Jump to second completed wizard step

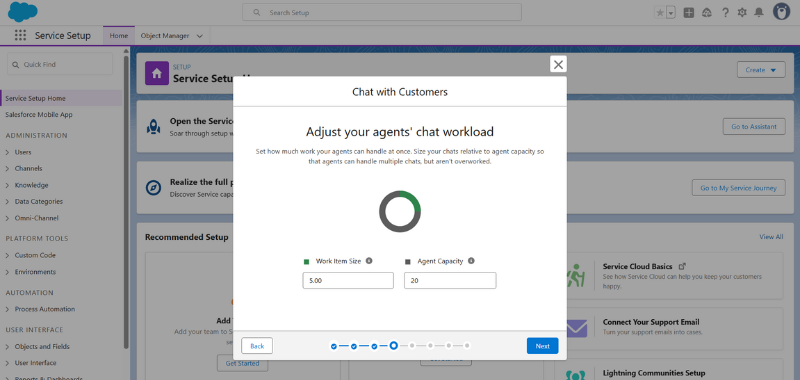tap(354, 346)
